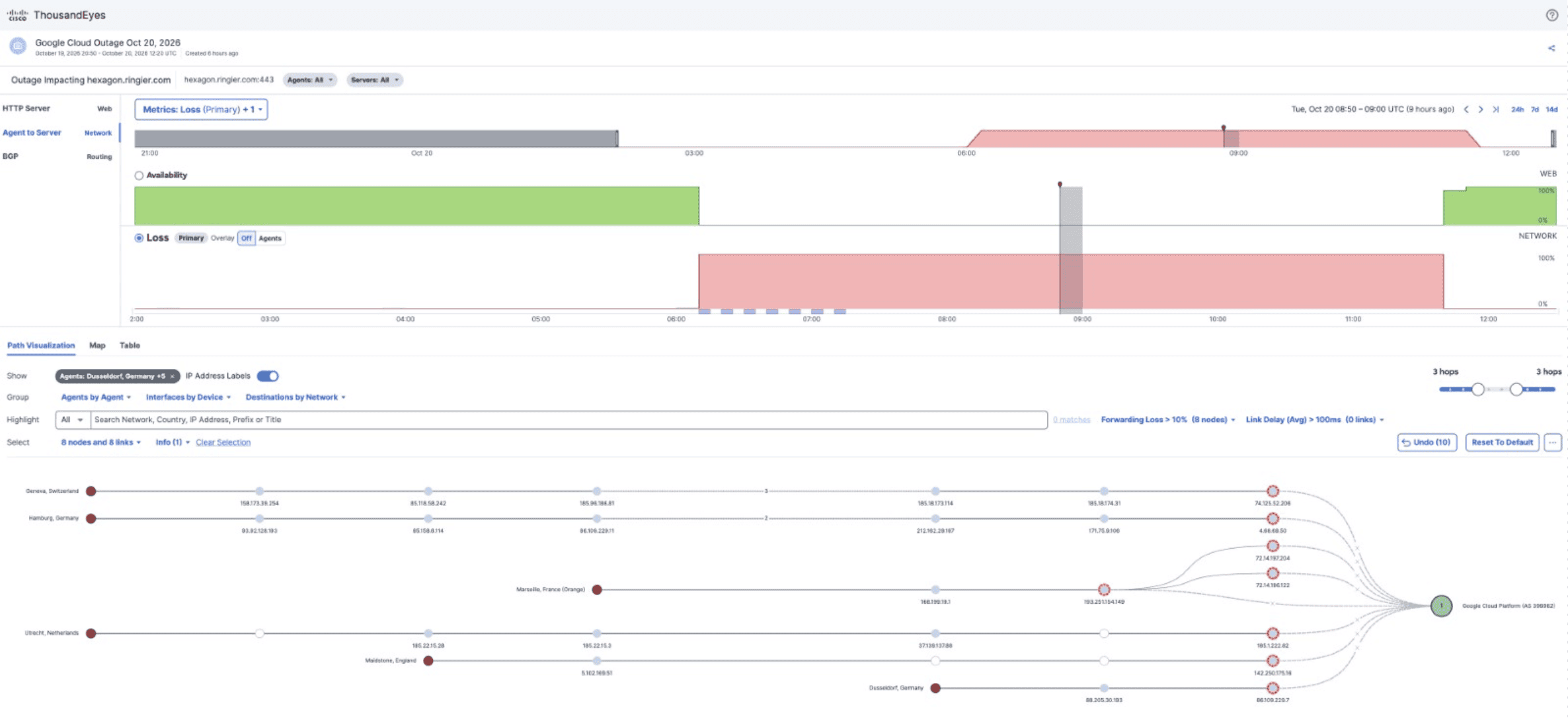Click the Cisco ThousandEyes logo
Screen dimensions: 1568x722
pyautogui.click(x=56, y=15)
